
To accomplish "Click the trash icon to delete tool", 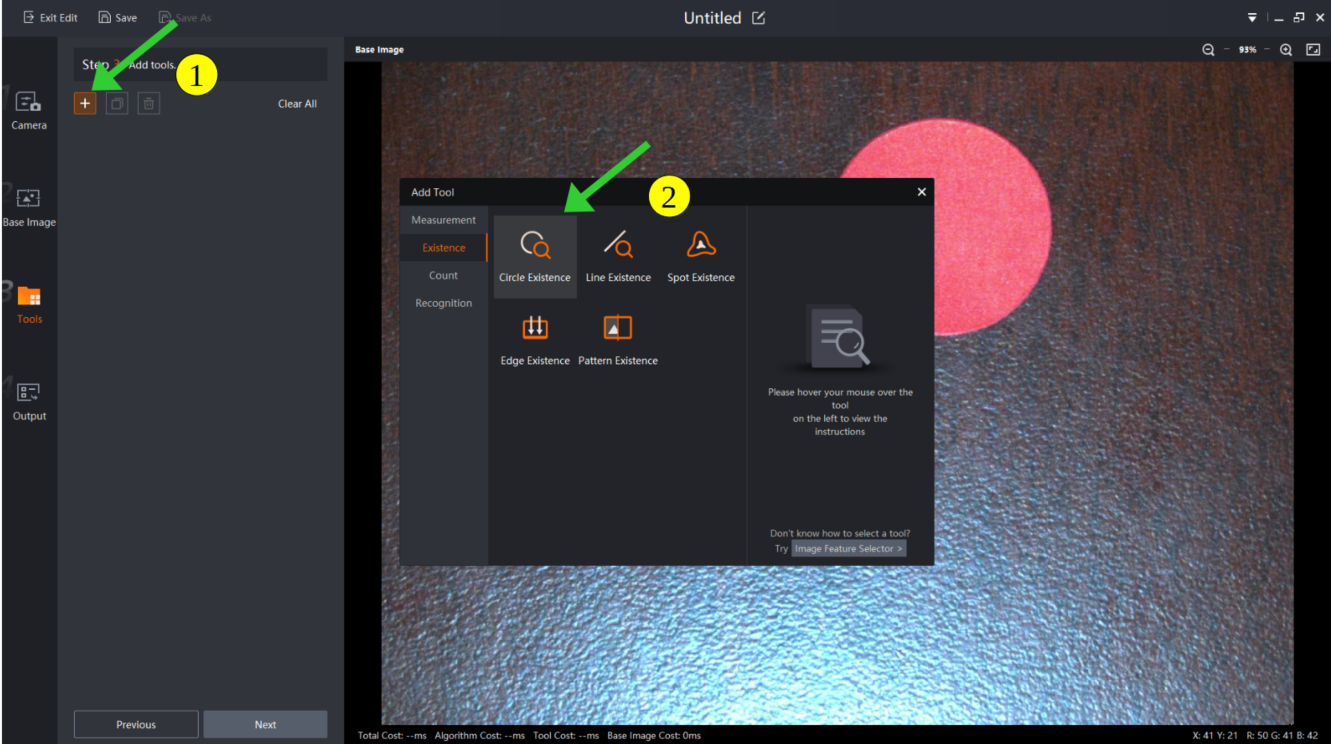I will pos(149,103).
